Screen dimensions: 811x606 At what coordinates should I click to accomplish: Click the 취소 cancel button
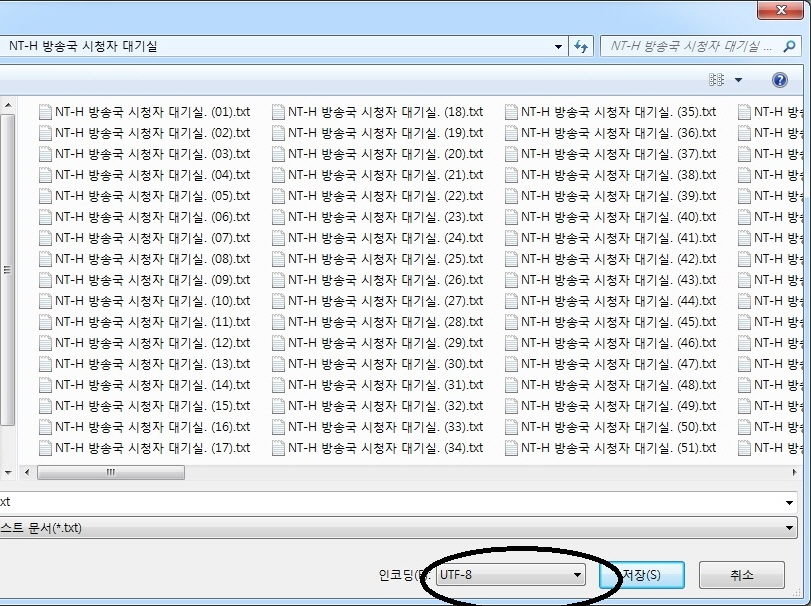point(741,575)
